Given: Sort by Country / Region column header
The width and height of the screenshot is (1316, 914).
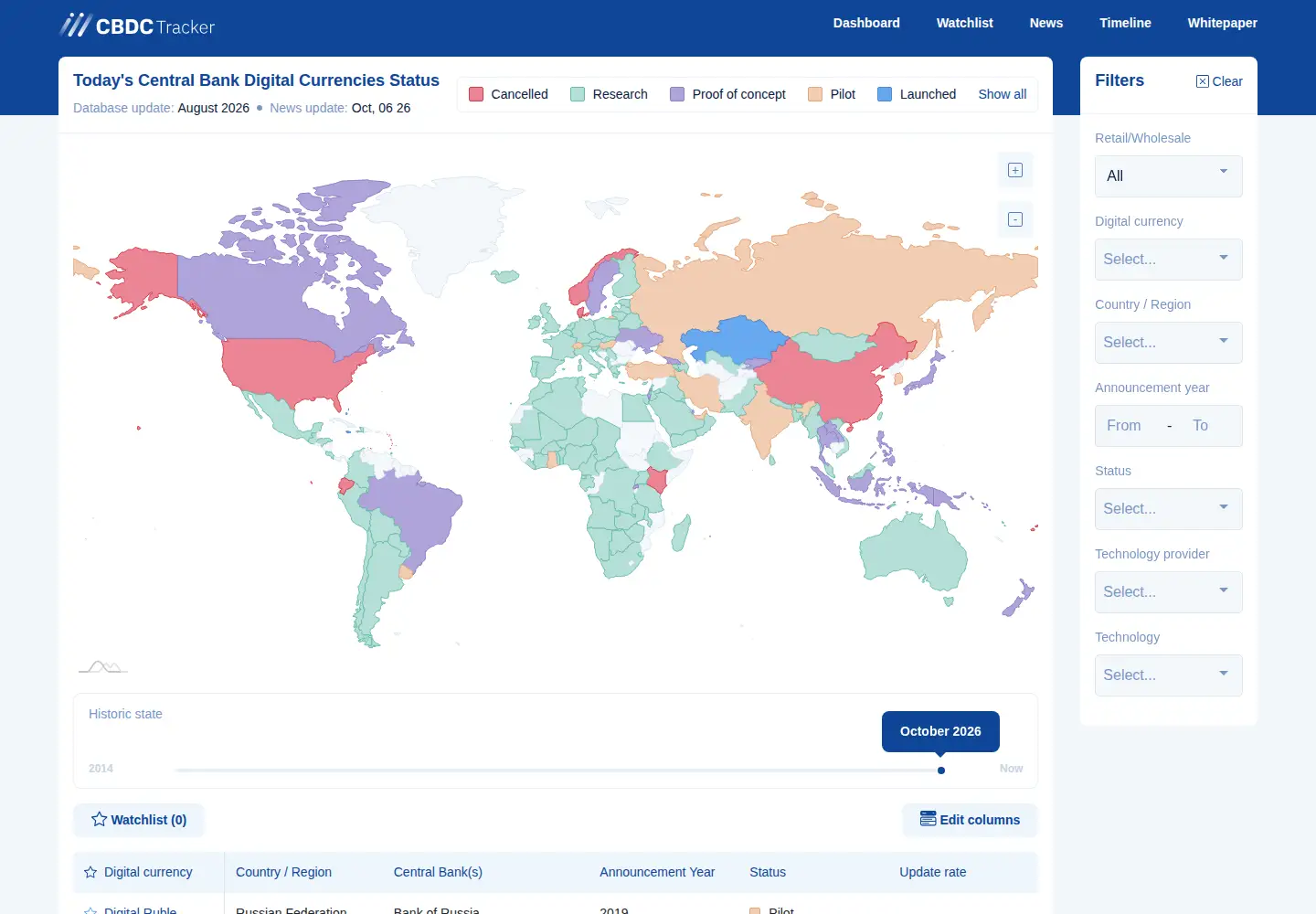Looking at the screenshot, I should 283,872.
